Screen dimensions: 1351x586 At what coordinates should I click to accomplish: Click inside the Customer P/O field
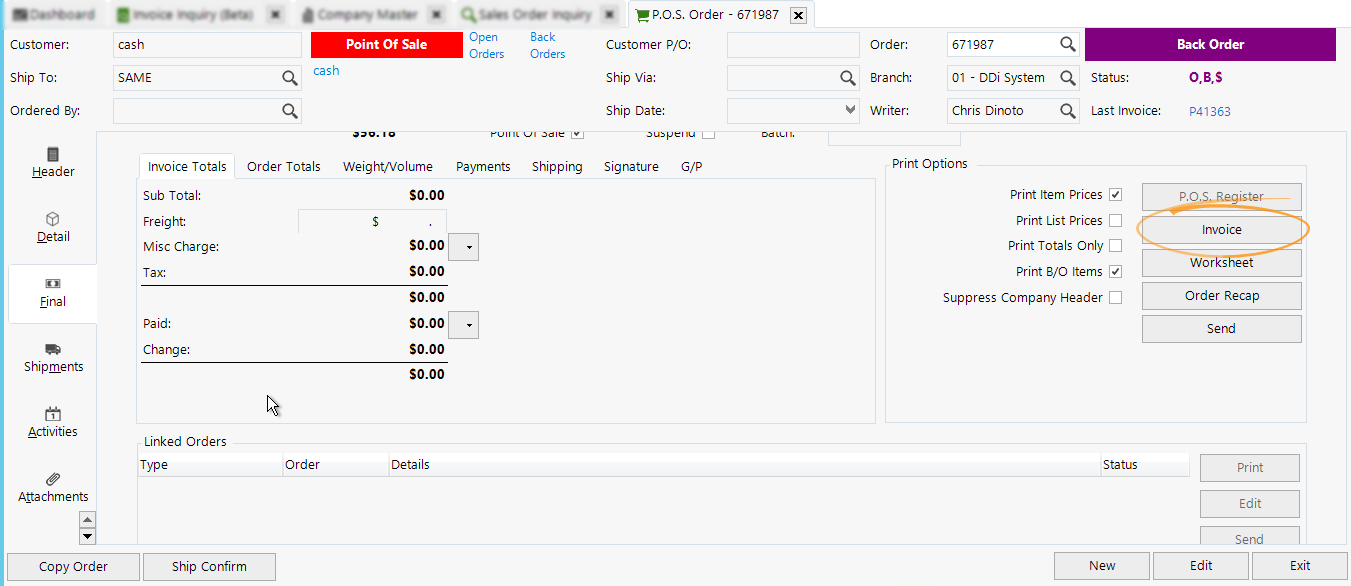click(793, 44)
